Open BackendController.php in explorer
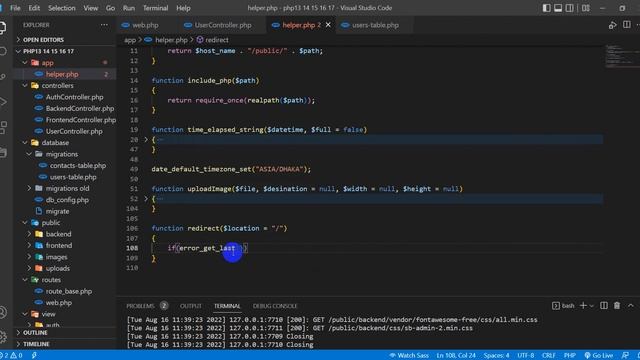Image resolution: width=640 pixels, height=360 pixels. [80, 108]
